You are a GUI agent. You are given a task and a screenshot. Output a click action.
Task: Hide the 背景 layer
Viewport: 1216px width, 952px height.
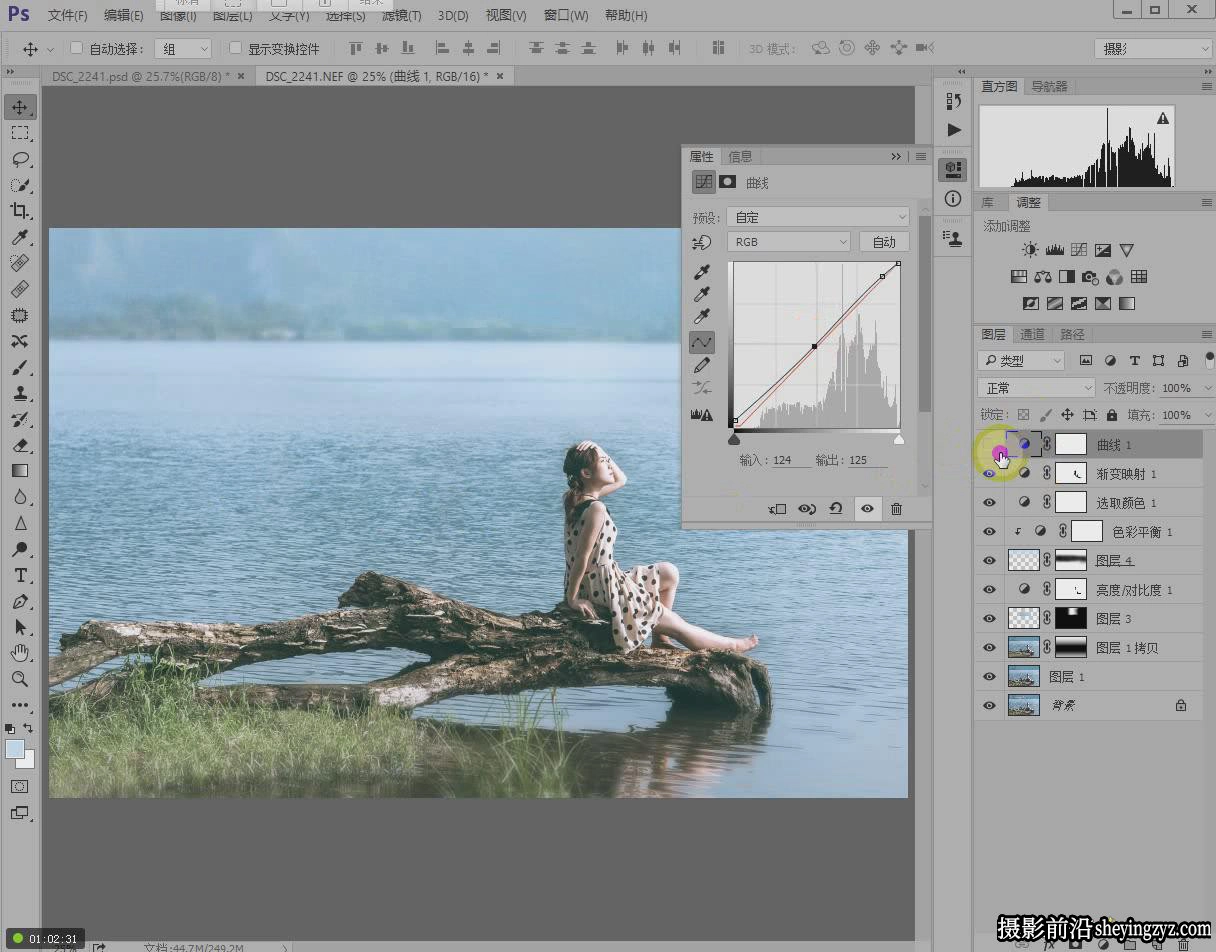[x=990, y=706]
